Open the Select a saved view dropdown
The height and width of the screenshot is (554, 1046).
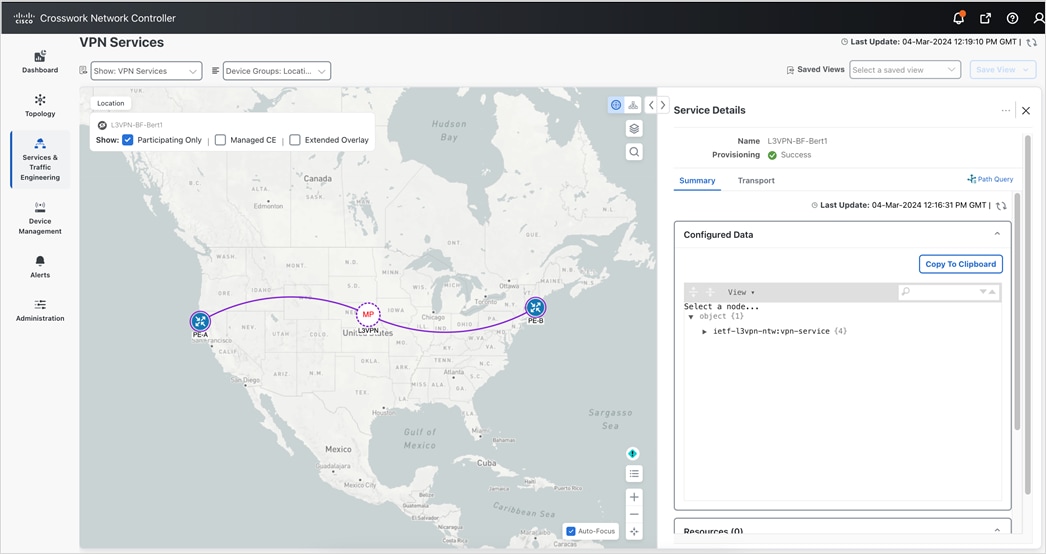point(905,69)
